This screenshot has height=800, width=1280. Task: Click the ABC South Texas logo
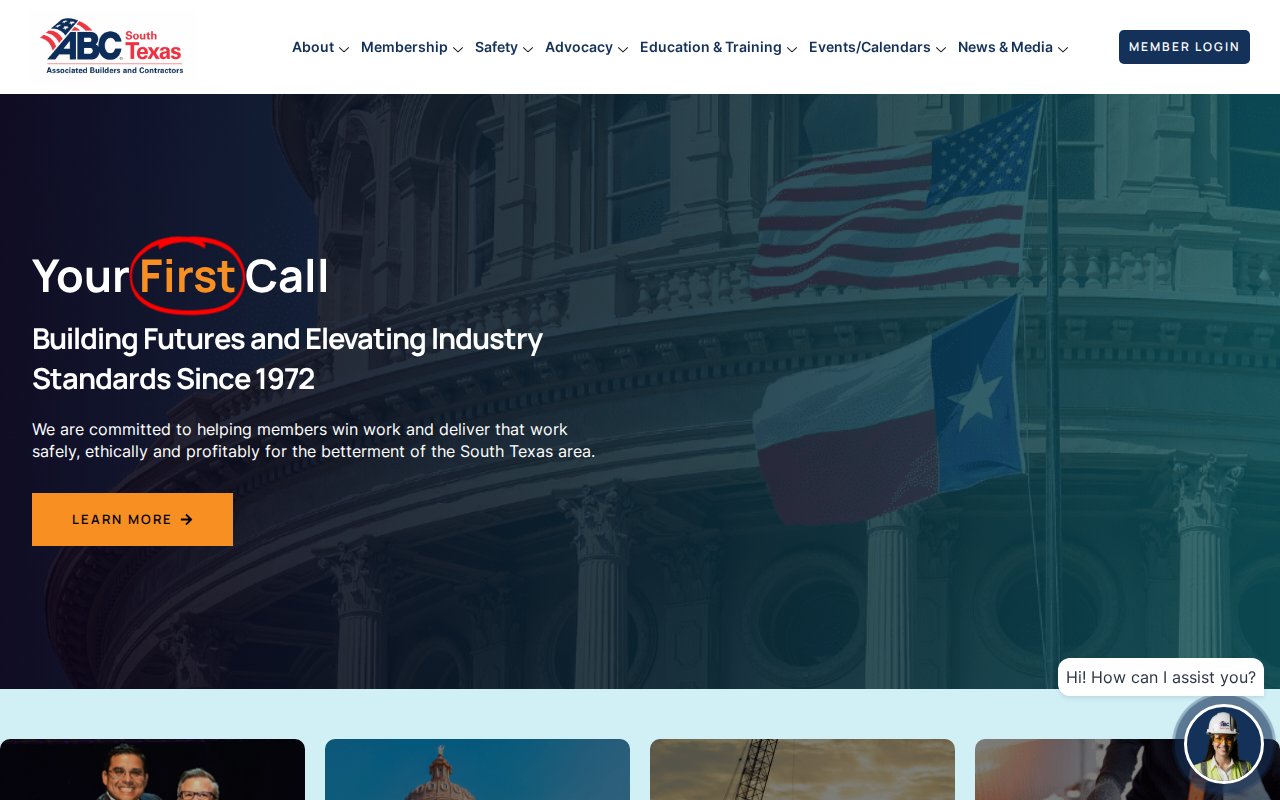click(x=112, y=46)
